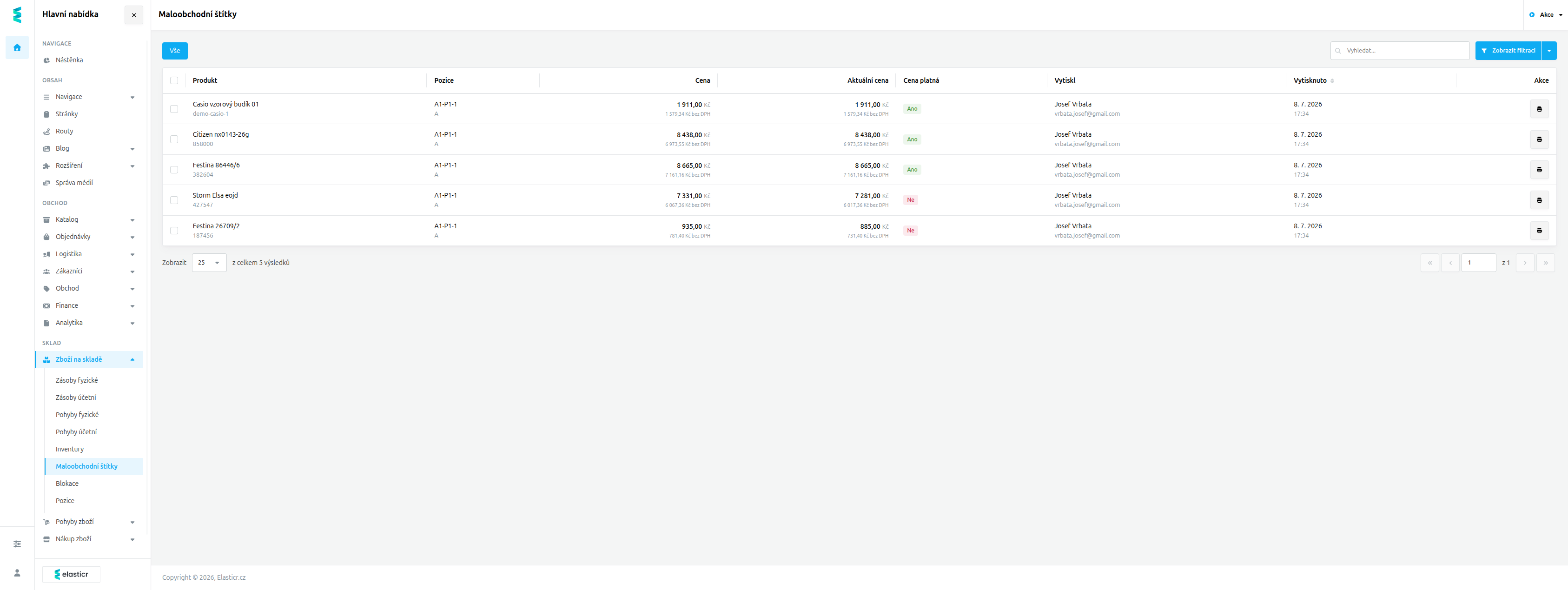1568x590 pixels.
Task: Go to the previous page arrow button
Action: (1450, 263)
